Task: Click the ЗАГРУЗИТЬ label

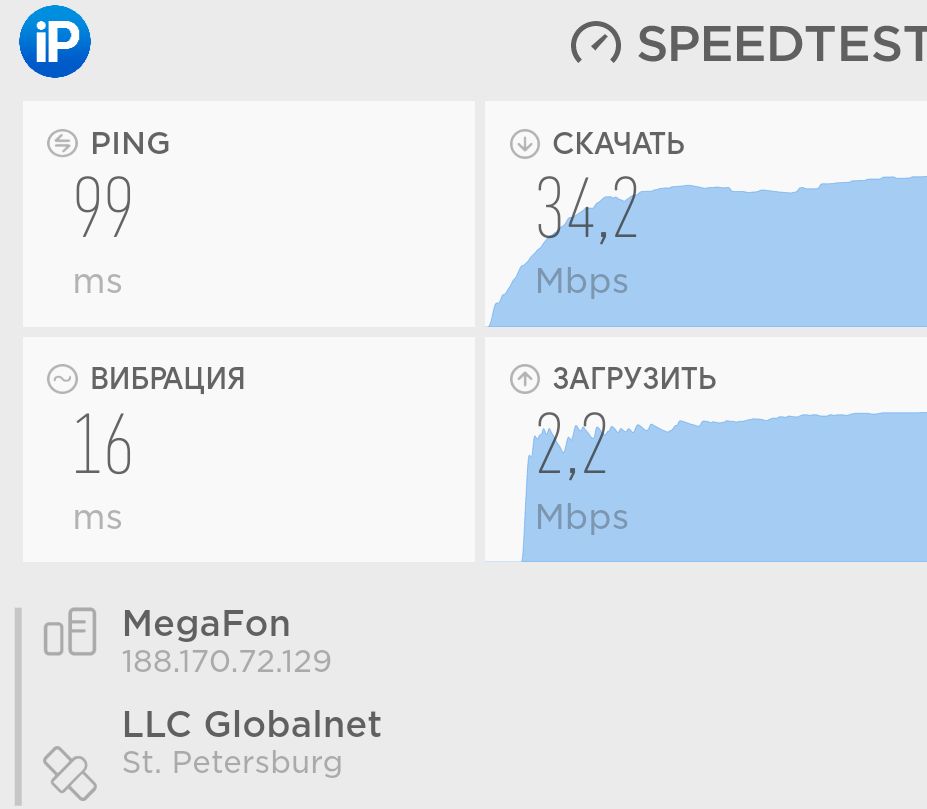Action: (x=634, y=379)
